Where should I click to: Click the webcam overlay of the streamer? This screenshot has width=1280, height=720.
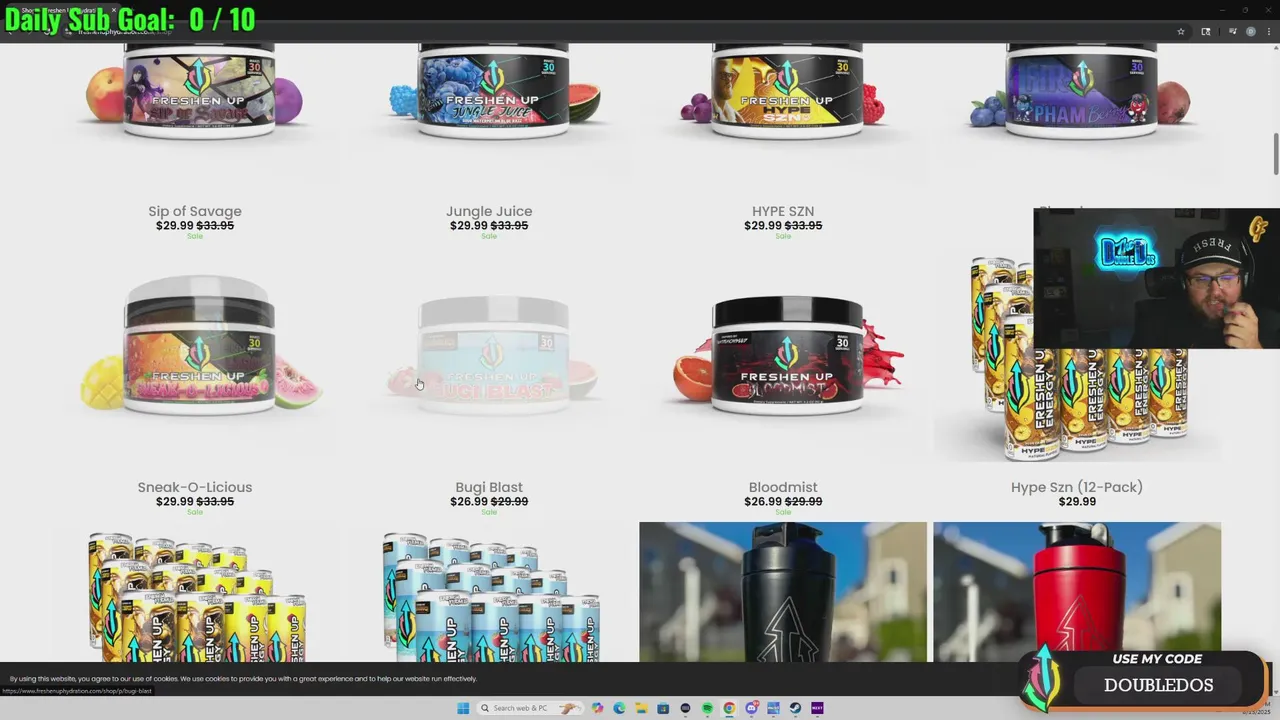pos(1156,278)
